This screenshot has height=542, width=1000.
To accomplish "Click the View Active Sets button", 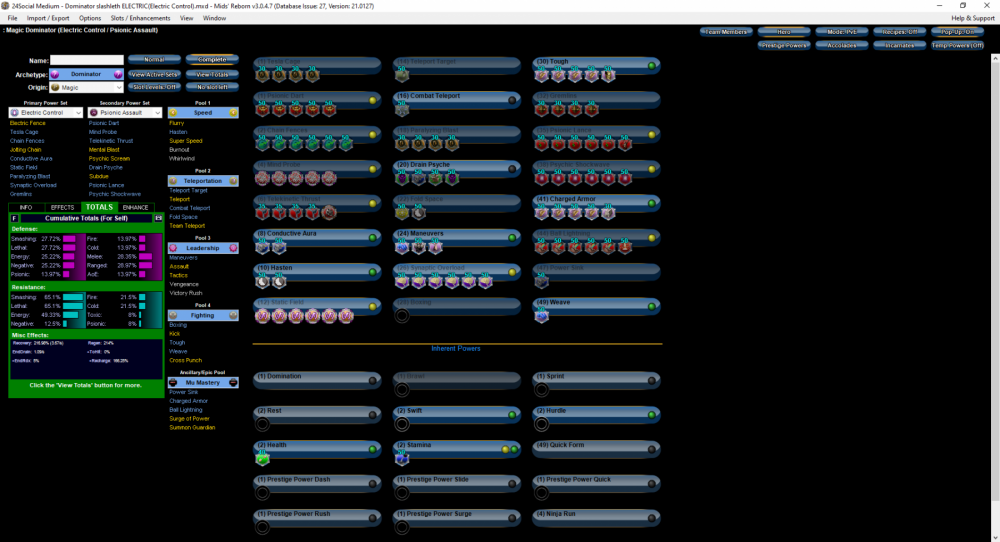I will pos(153,74).
